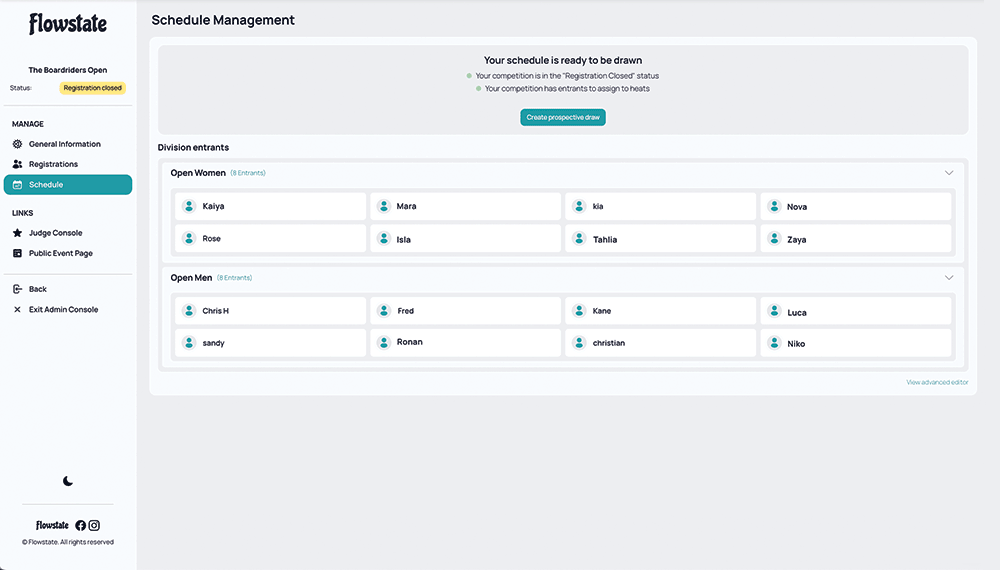
Task: Collapse the Open Men division chevron
Action: 949,278
